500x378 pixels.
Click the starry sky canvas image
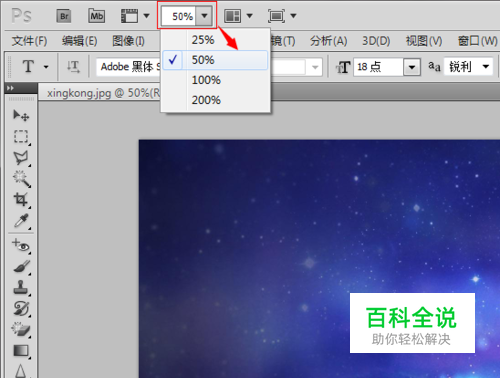click(x=319, y=259)
